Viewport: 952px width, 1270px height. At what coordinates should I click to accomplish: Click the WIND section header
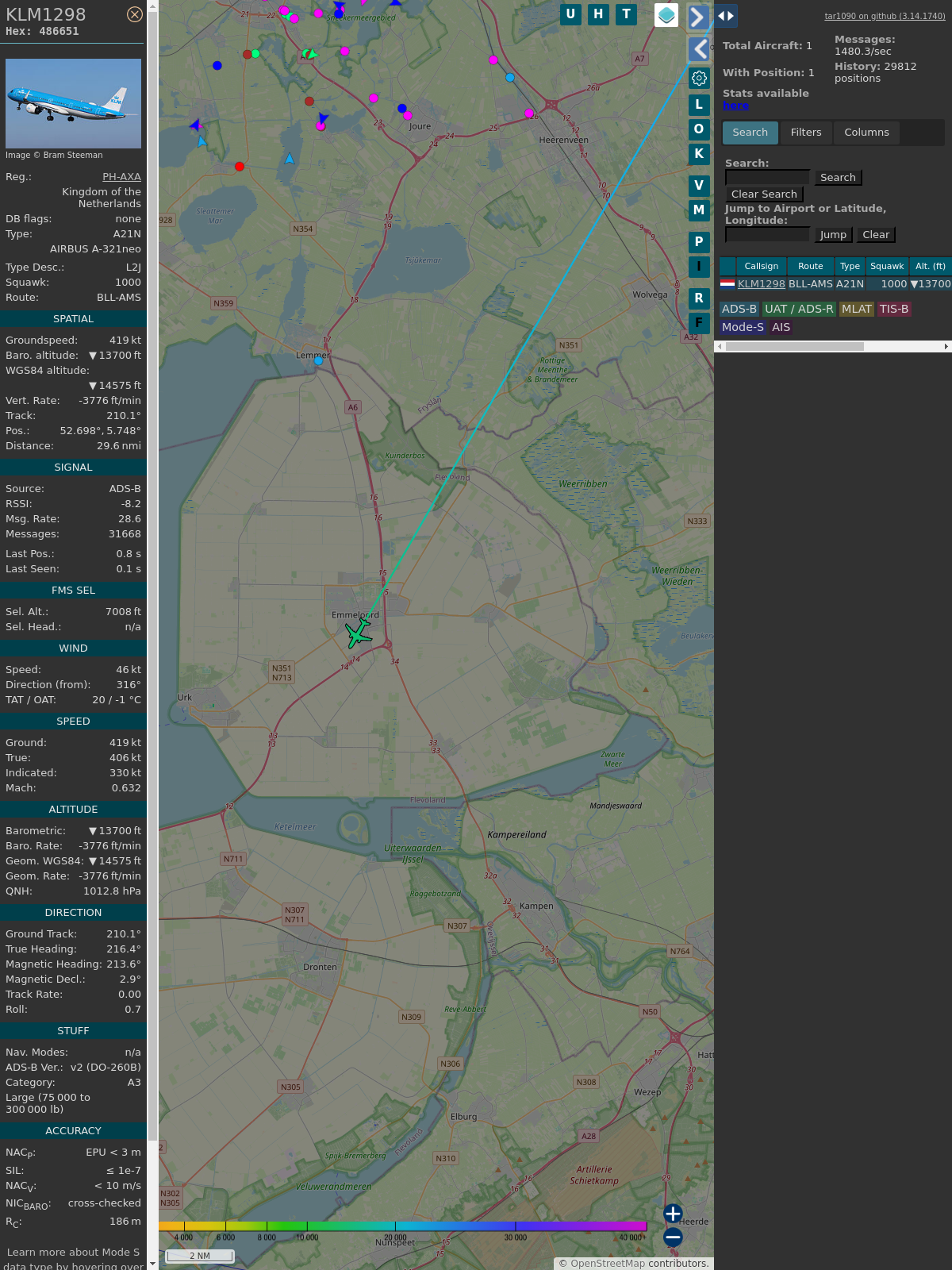pyautogui.click(x=73, y=648)
